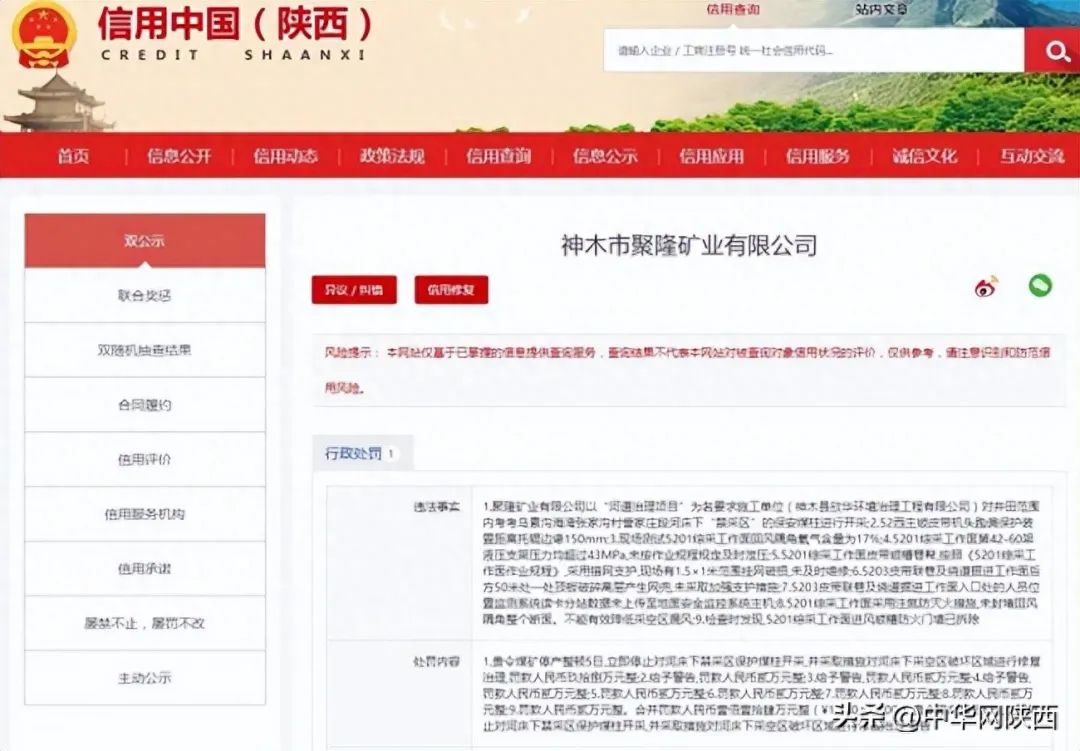Select 双公示 in the sidebar
The width and height of the screenshot is (1080, 751).
pos(145,240)
